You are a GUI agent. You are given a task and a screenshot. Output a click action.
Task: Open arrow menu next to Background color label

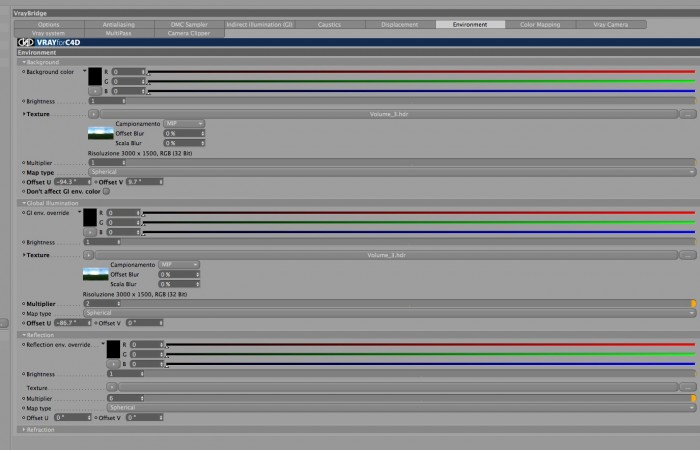84,71
